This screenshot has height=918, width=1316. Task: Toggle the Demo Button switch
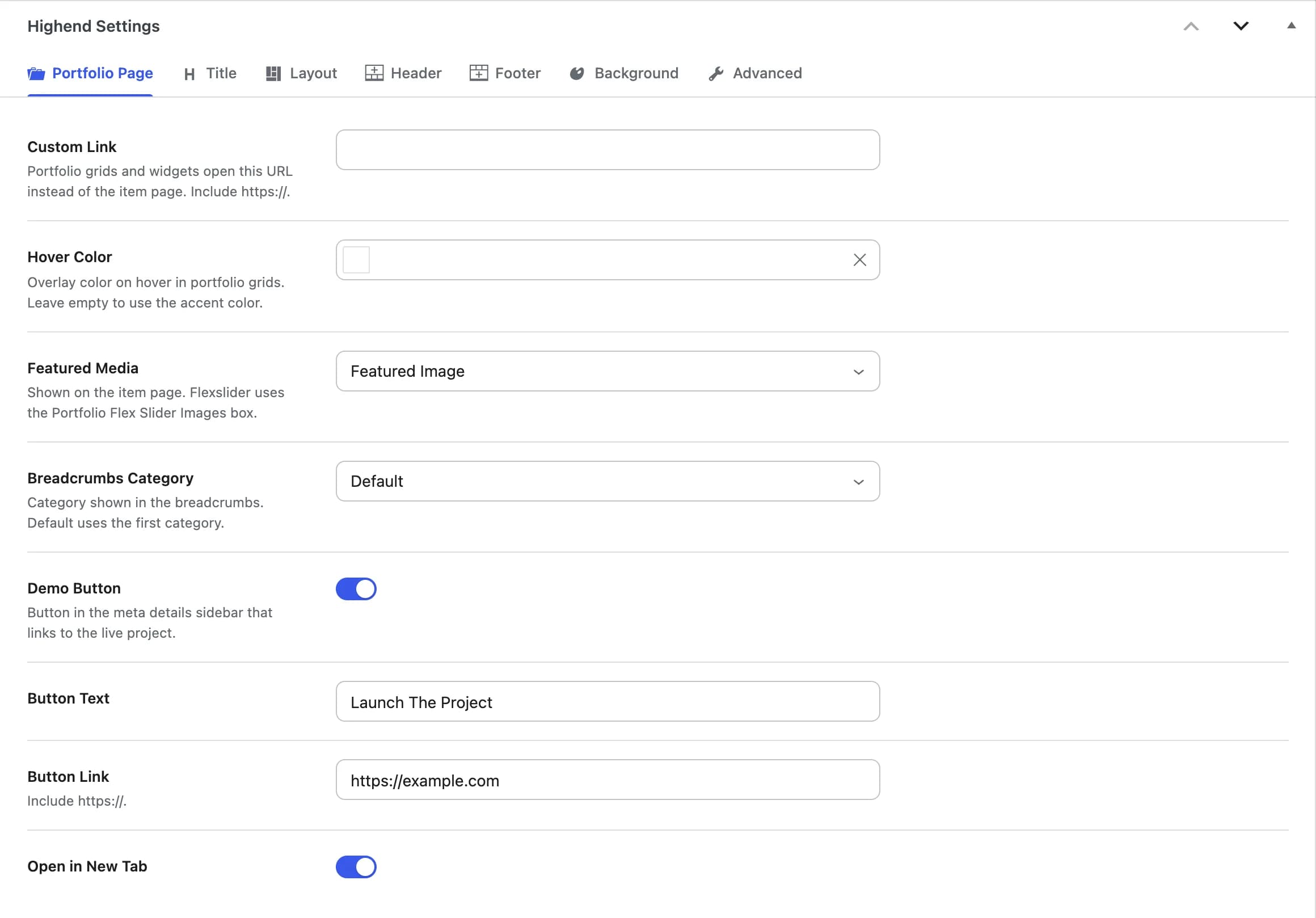click(356, 589)
